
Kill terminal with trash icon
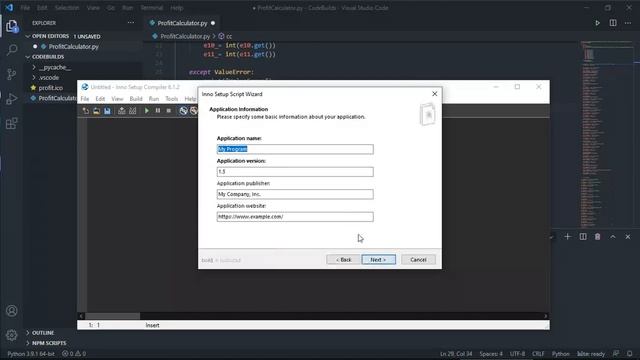[598, 237]
